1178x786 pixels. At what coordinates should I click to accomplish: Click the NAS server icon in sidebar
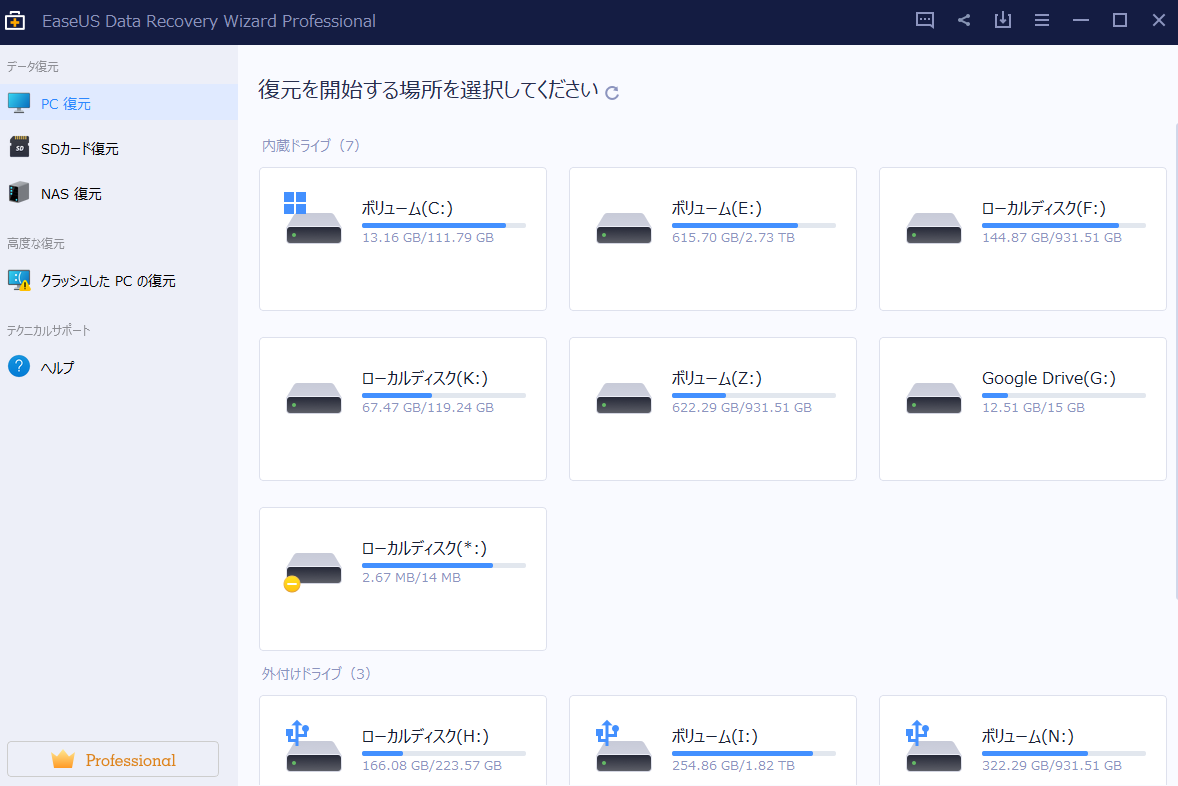click(x=19, y=192)
